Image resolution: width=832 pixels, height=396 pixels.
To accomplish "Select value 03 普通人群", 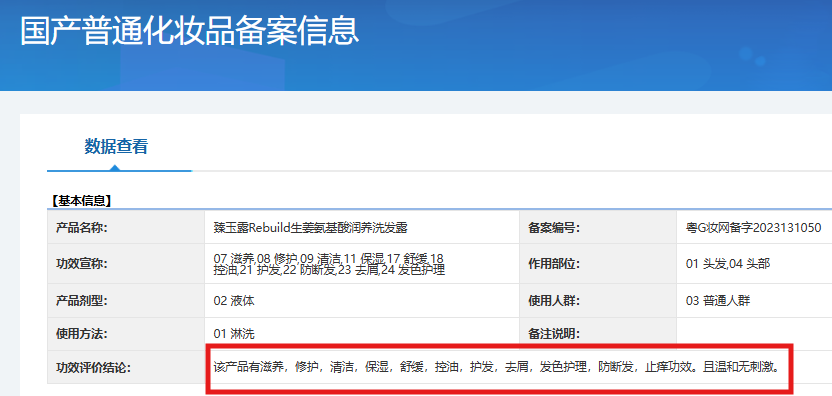I will 718,301.
